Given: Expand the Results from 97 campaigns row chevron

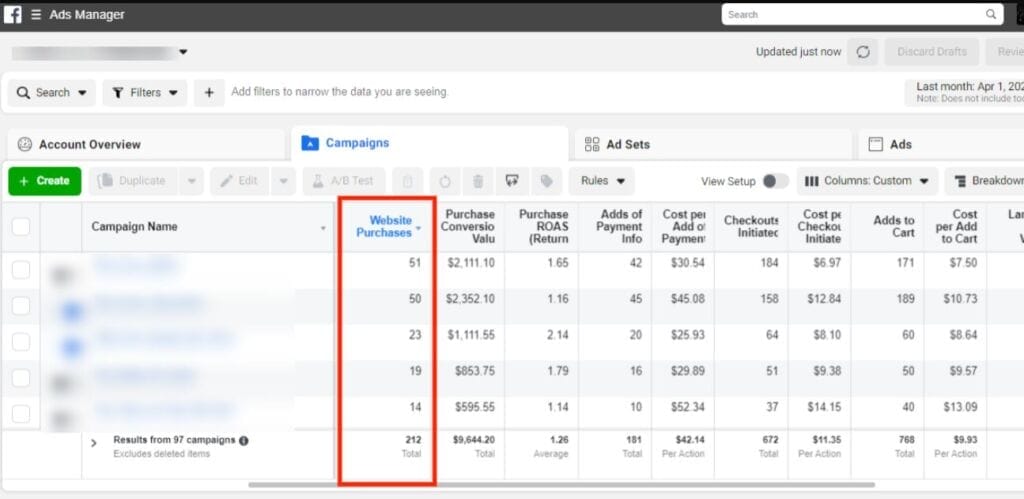Looking at the screenshot, I should point(93,443).
